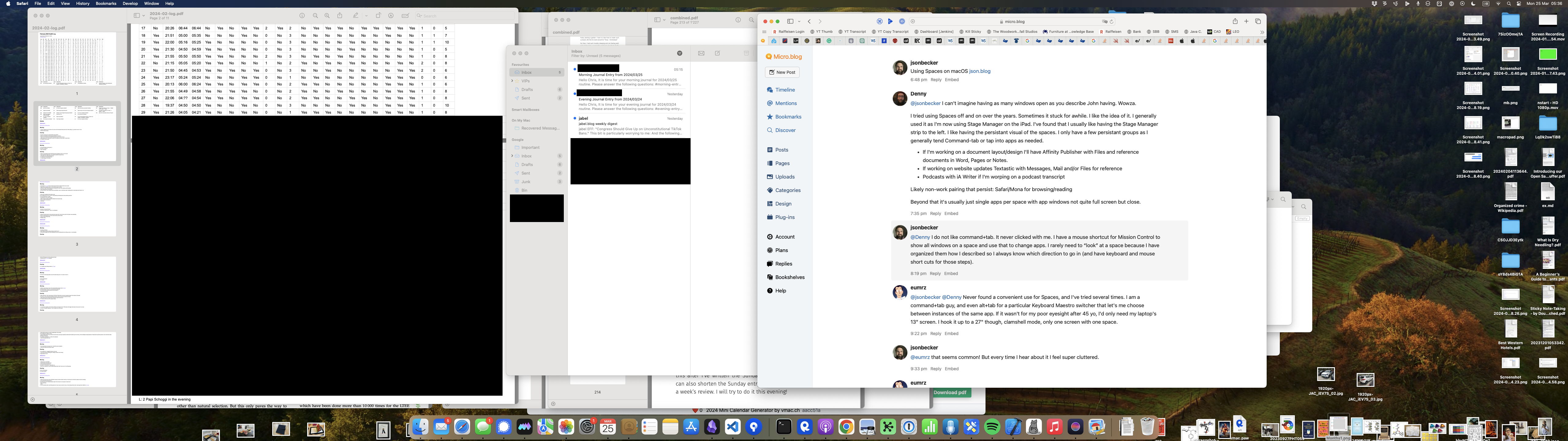The height and width of the screenshot is (441, 1568).
Task: Click the New Post button
Action: click(782, 73)
